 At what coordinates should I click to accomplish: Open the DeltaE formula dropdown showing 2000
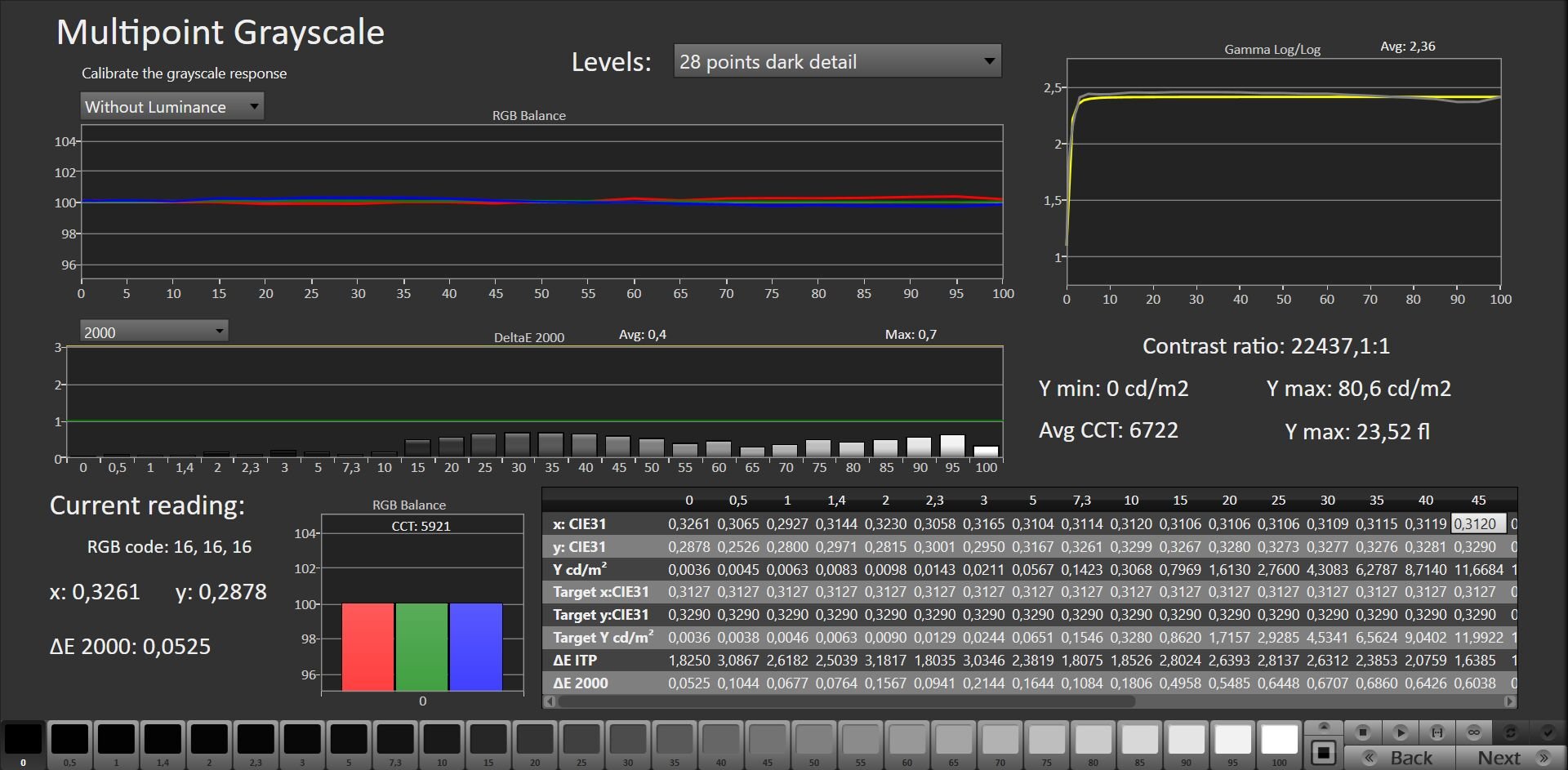(x=154, y=332)
